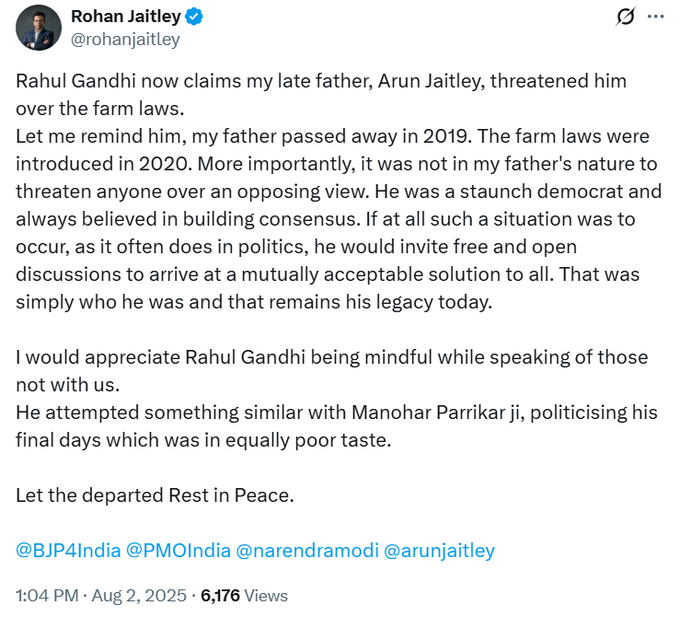Open the three-dot More options menu
The height and width of the screenshot is (617, 680).
tap(656, 17)
